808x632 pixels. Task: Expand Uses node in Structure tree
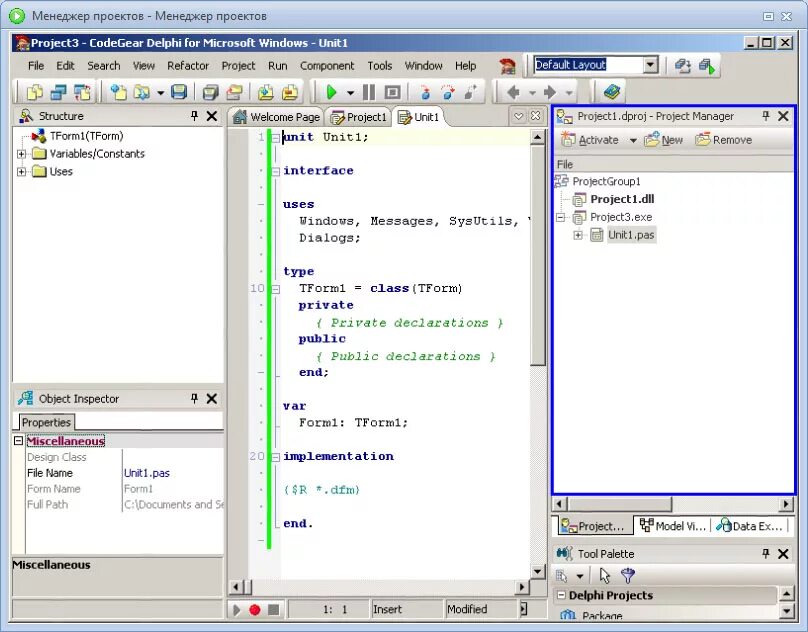21,172
